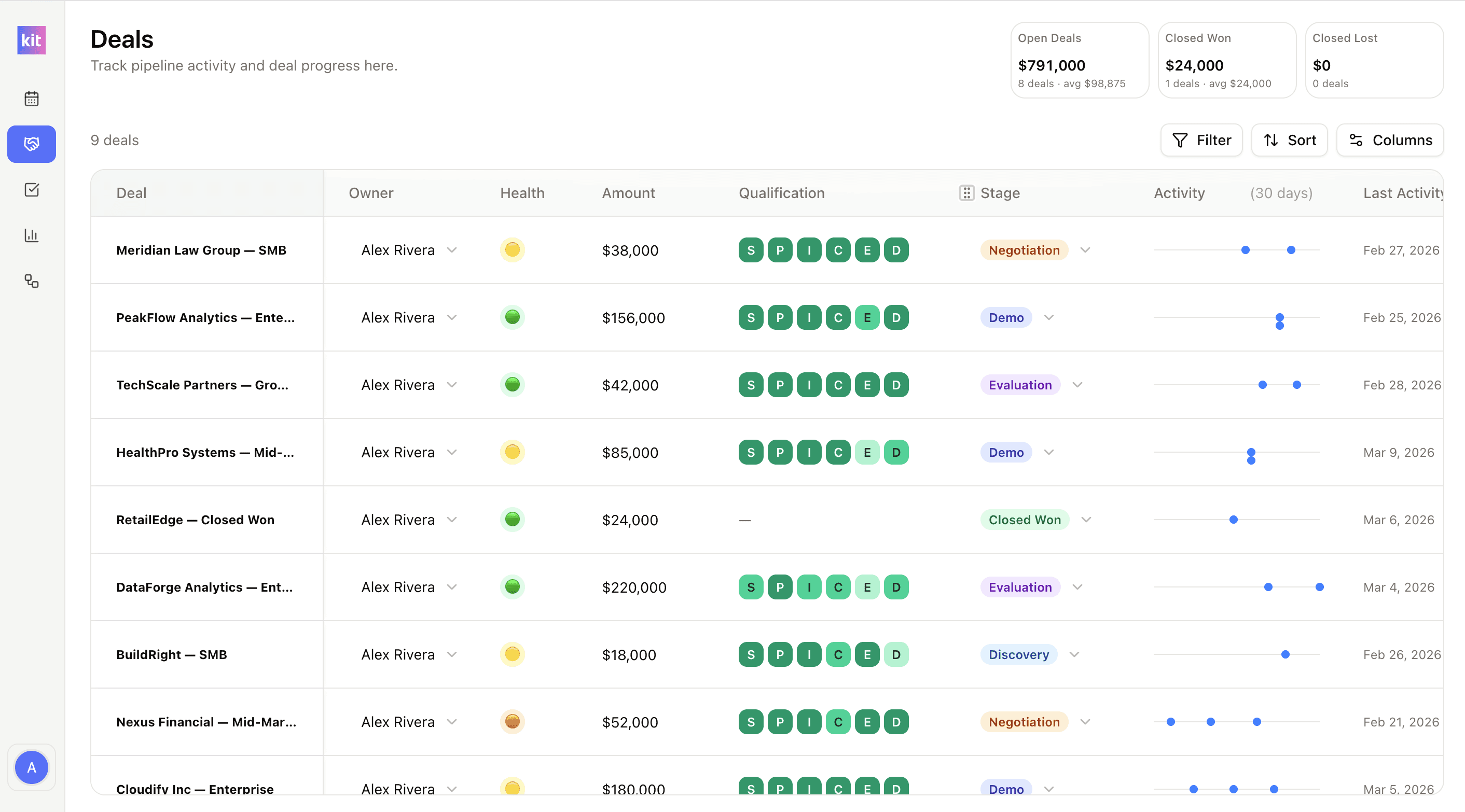Select the Deals handshake icon in the sidebar
The image size is (1465, 812).
coord(31,144)
